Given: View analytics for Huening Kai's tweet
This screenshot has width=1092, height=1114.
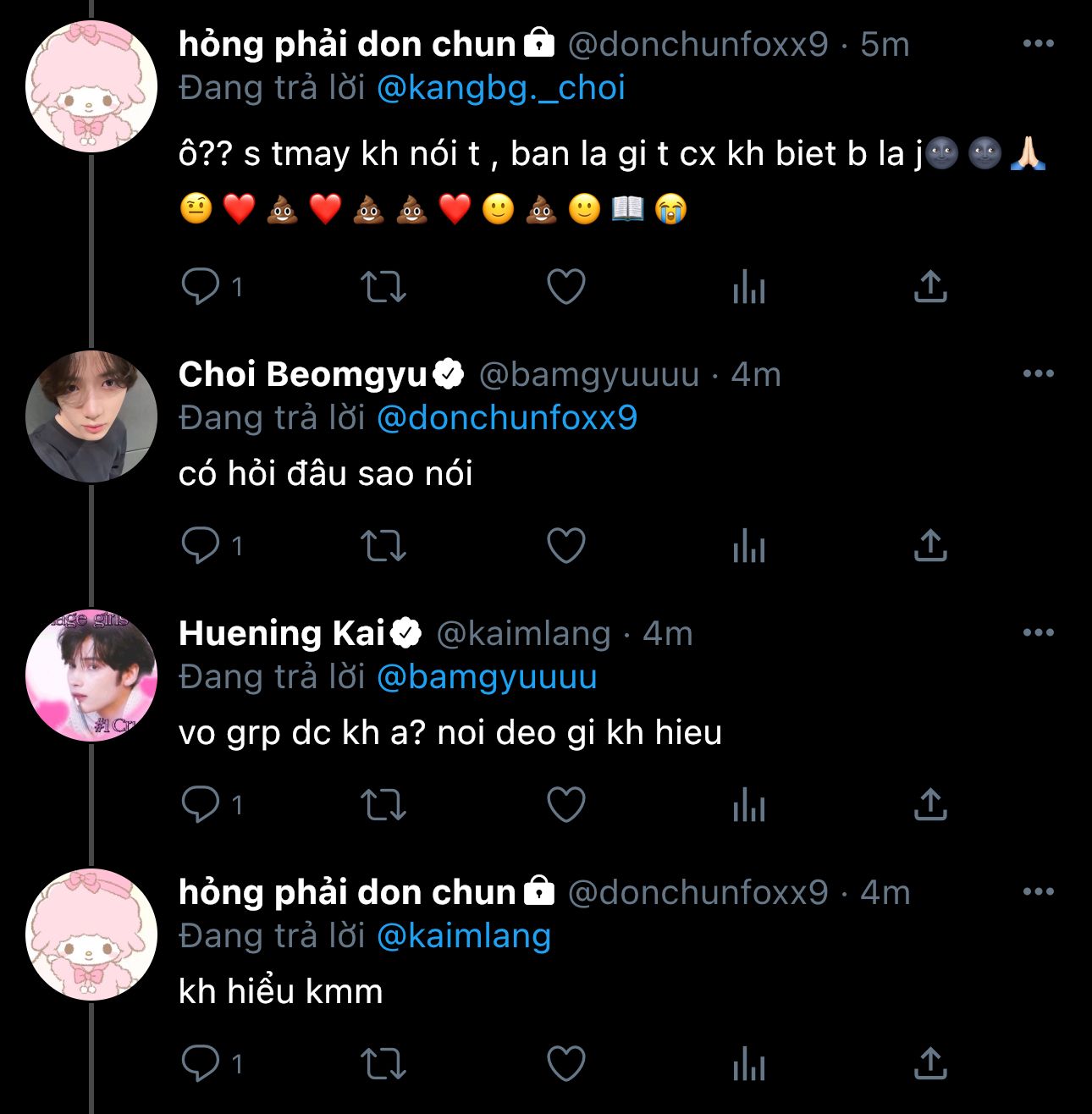Looking at the screenshot, I should (x=748, y=805).
